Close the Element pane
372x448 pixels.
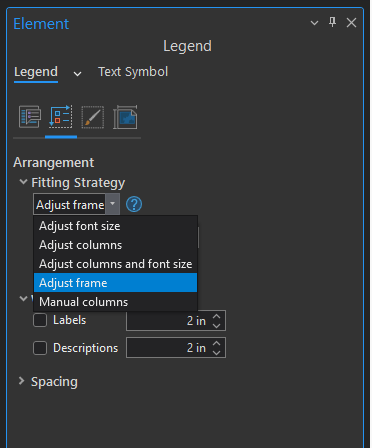[x=351, y=23]
